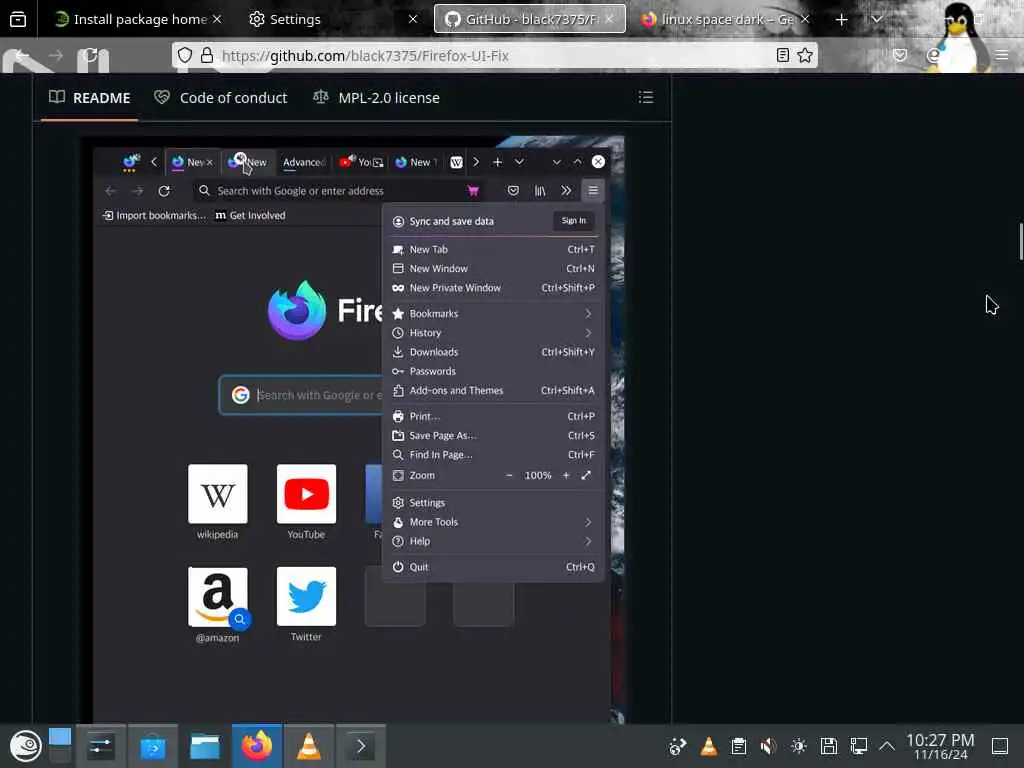This screenshot has width=1024, height=768.
Task: Activate the Firefox taskbar entry
Action: [x=257, y=746]
